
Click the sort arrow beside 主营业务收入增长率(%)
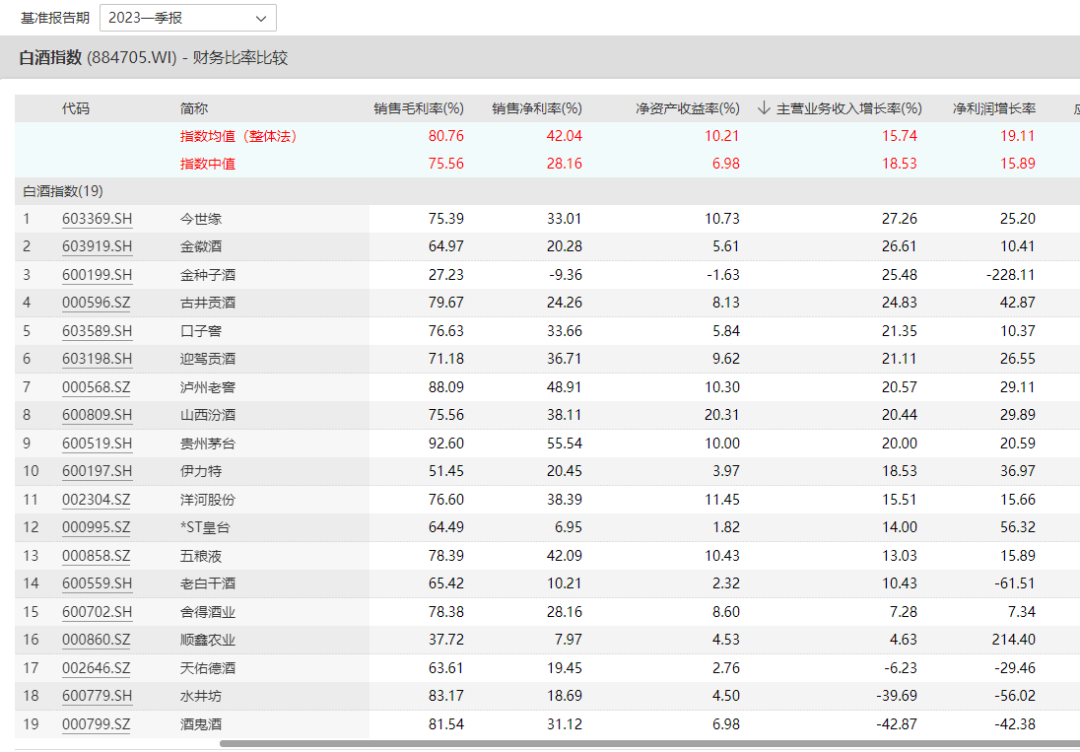(x=763, y=108)
